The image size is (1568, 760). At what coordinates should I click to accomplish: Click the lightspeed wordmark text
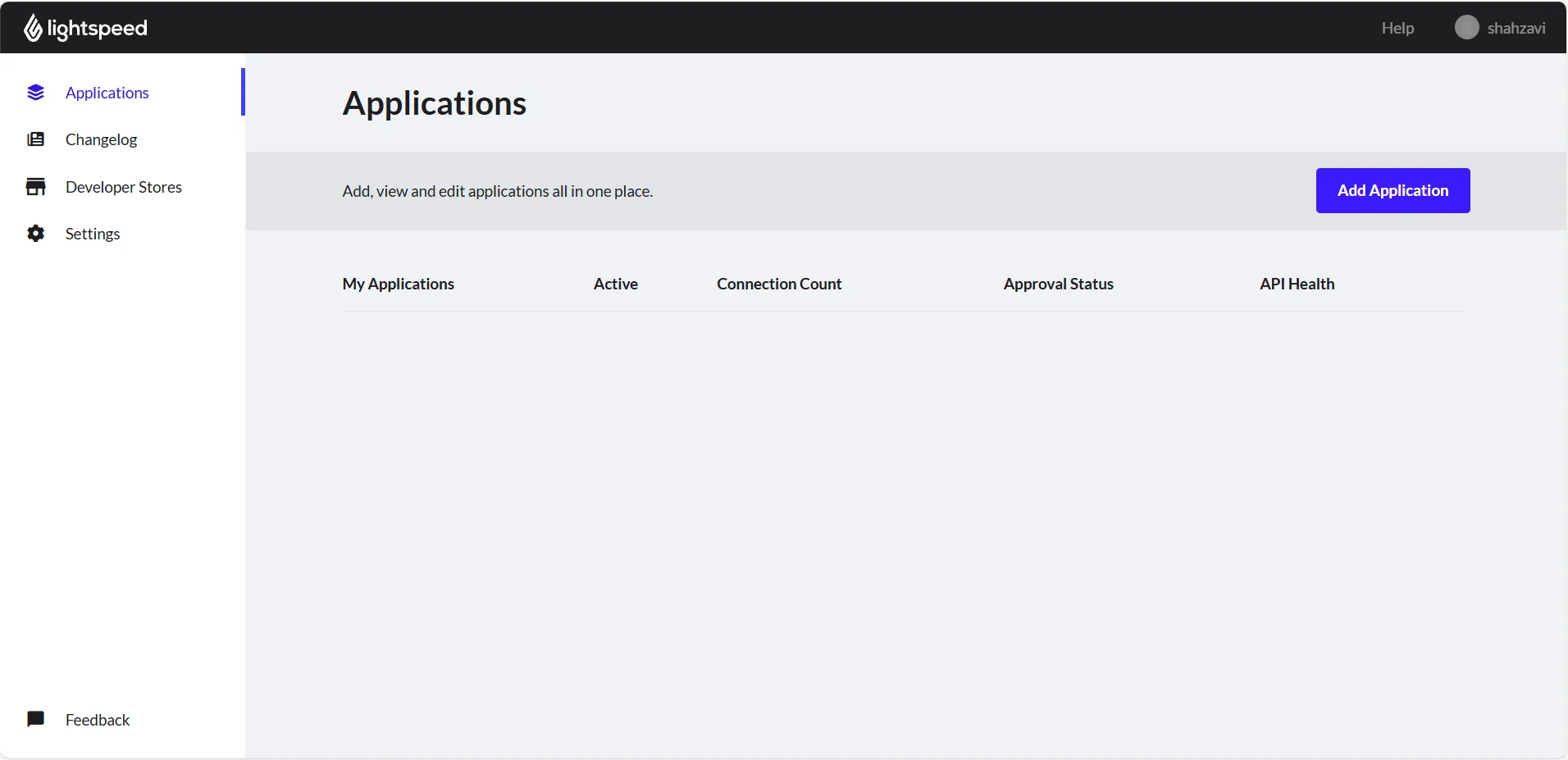click(97, 29)
